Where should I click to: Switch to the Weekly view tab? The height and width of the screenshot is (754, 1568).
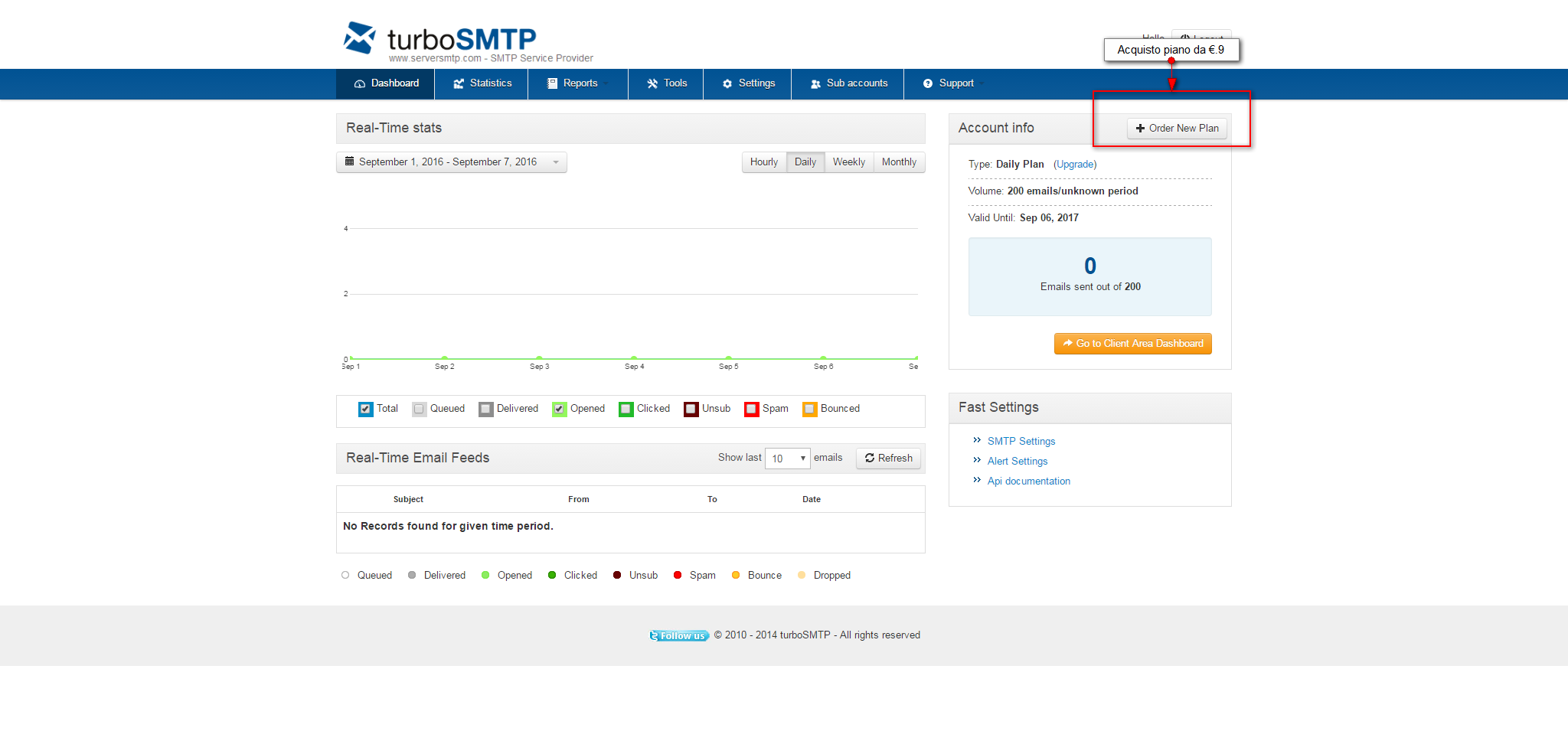pos(849,162)
